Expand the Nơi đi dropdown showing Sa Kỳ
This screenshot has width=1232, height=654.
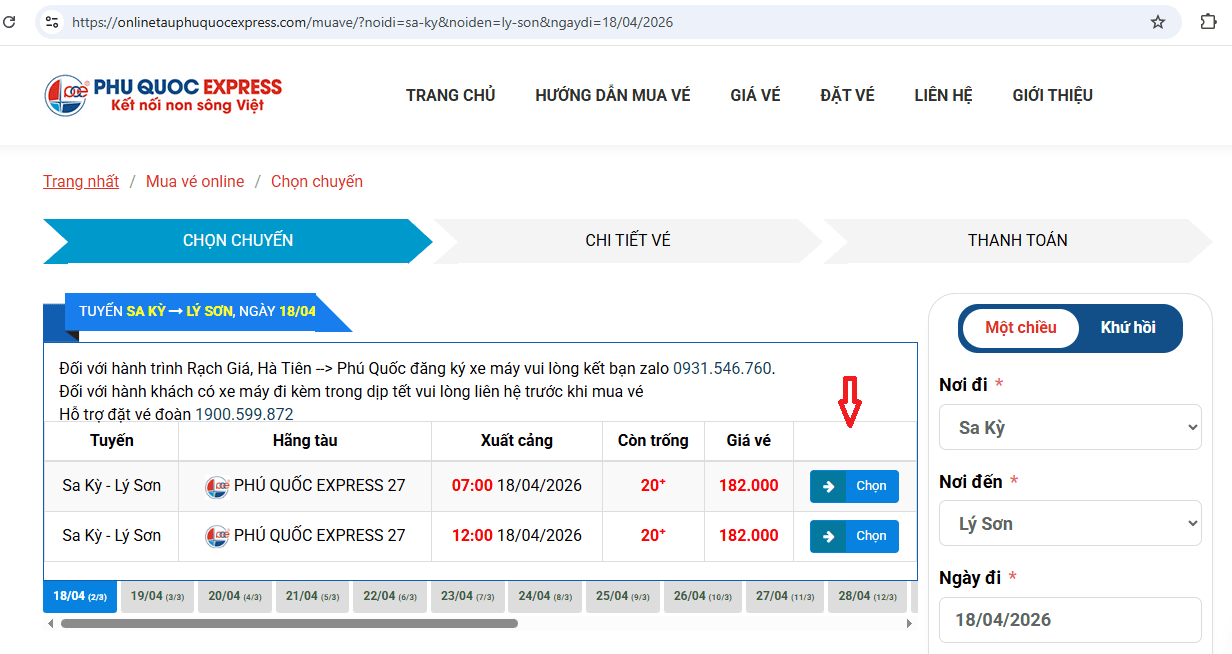click(1070, 428)
